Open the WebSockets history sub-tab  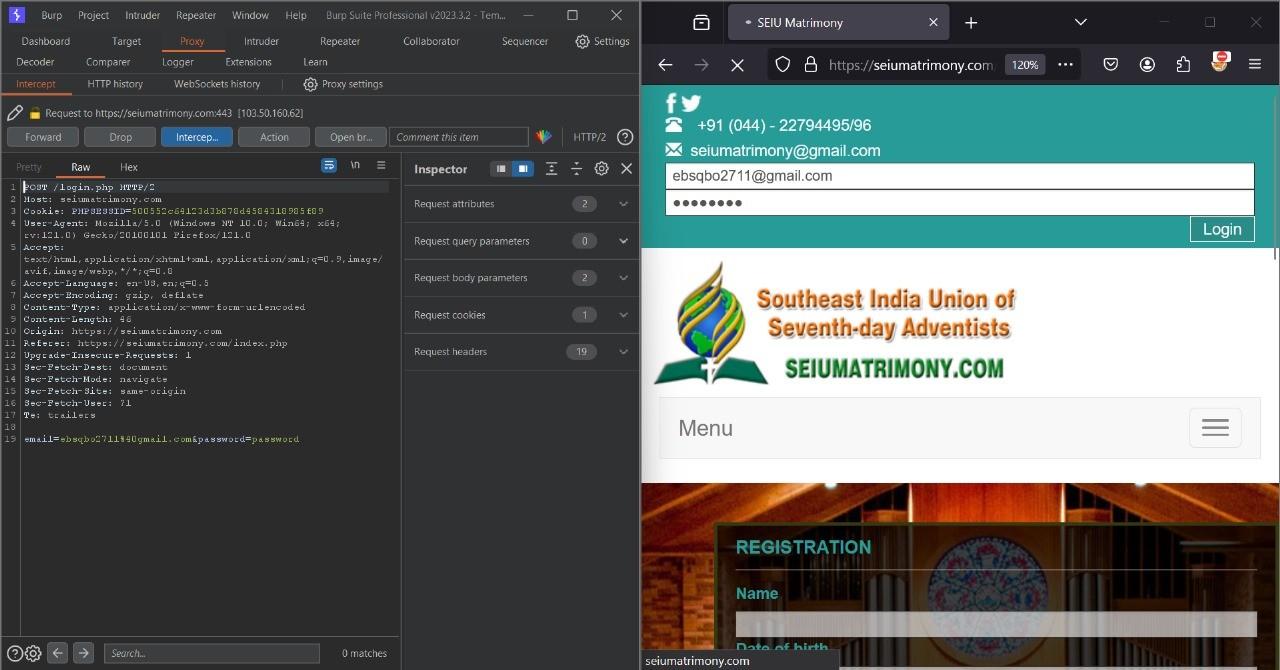click(x=217, y=84)
